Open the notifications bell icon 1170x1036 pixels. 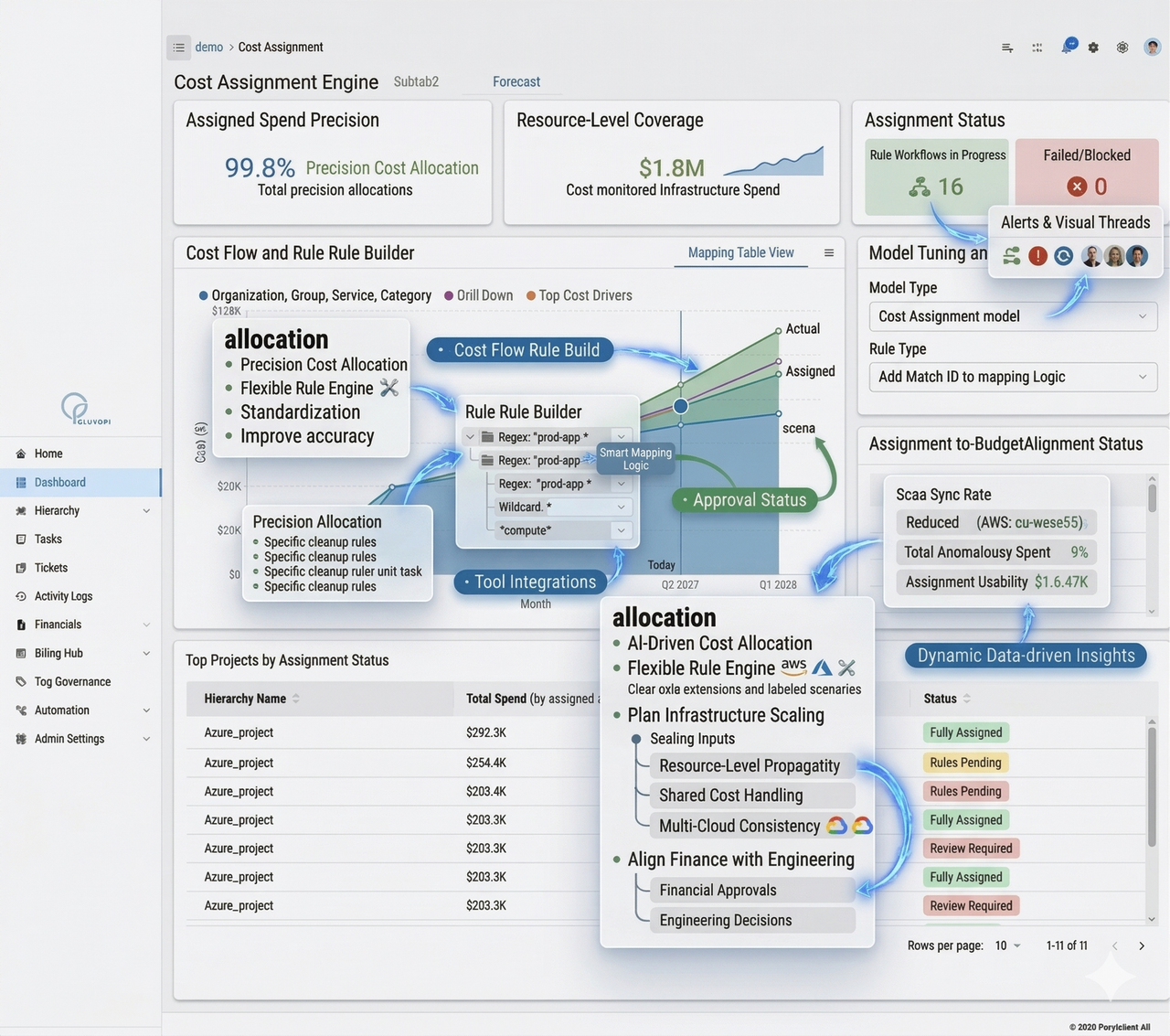[x=1067, y=47]
